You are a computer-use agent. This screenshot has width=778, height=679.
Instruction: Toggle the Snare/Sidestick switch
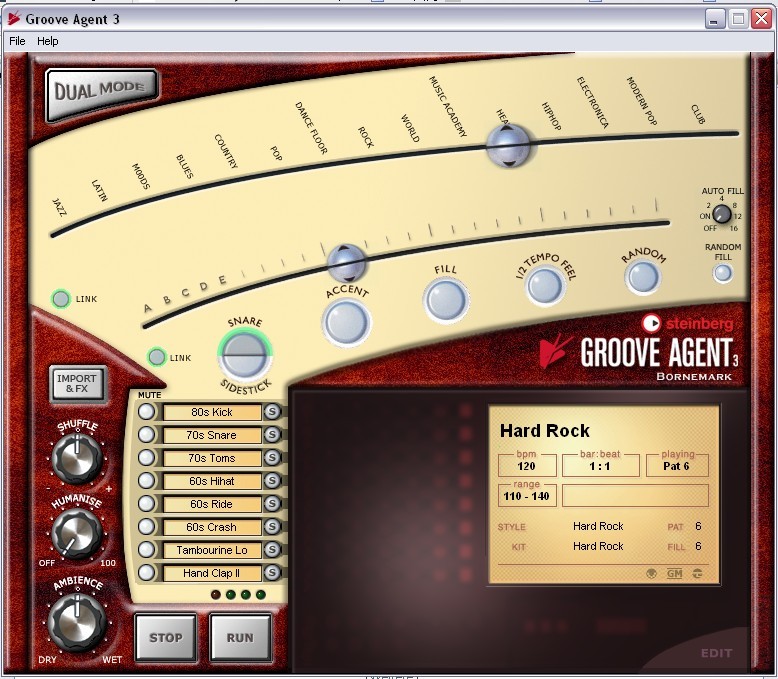(x=245, y=355)
